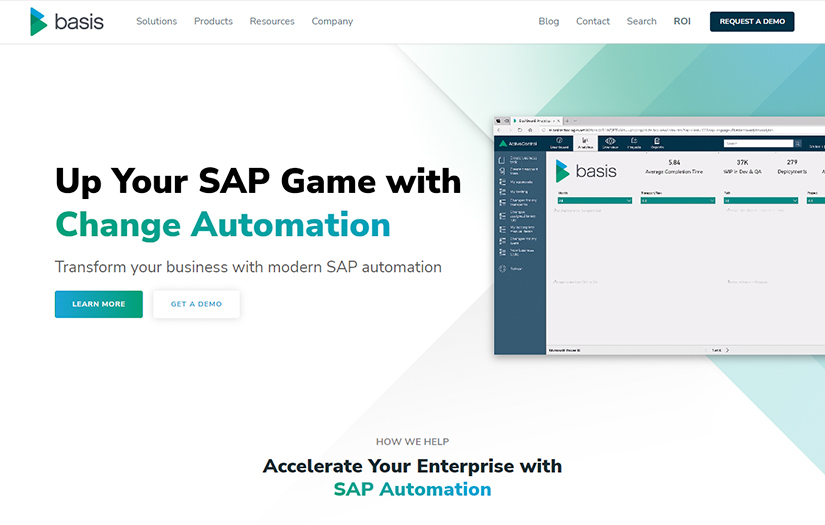Screen dimensions: 825x525
Task: Click the dashboard search input field
Action: 758,143
